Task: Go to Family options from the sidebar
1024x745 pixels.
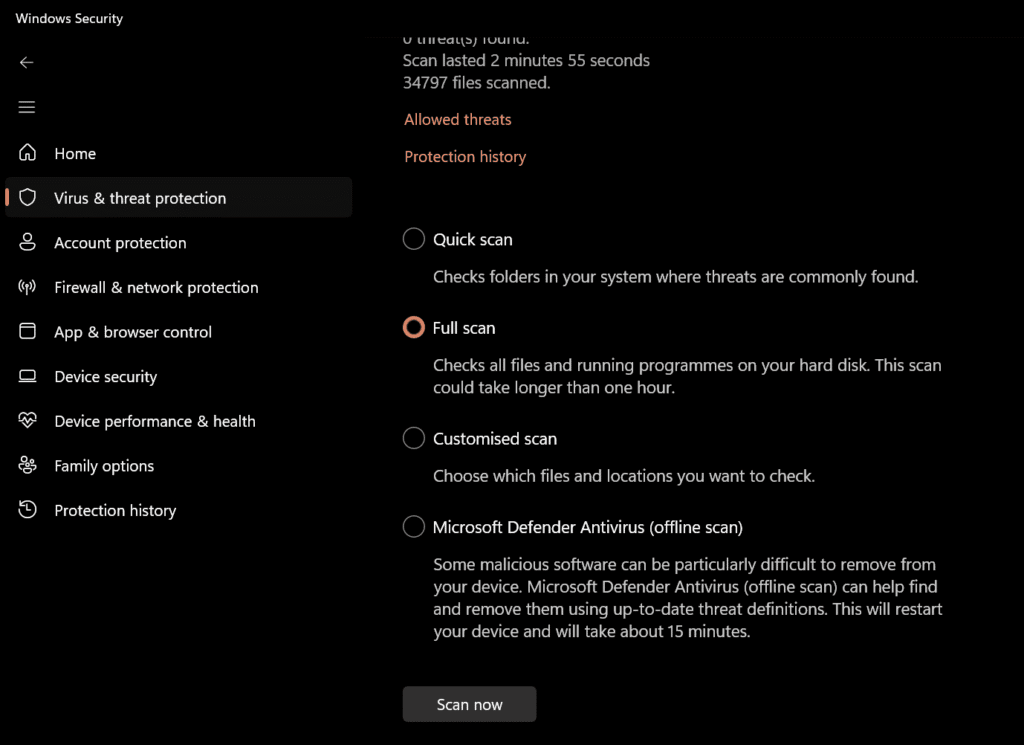Action: pyautogui.click(x=104, y=465)
